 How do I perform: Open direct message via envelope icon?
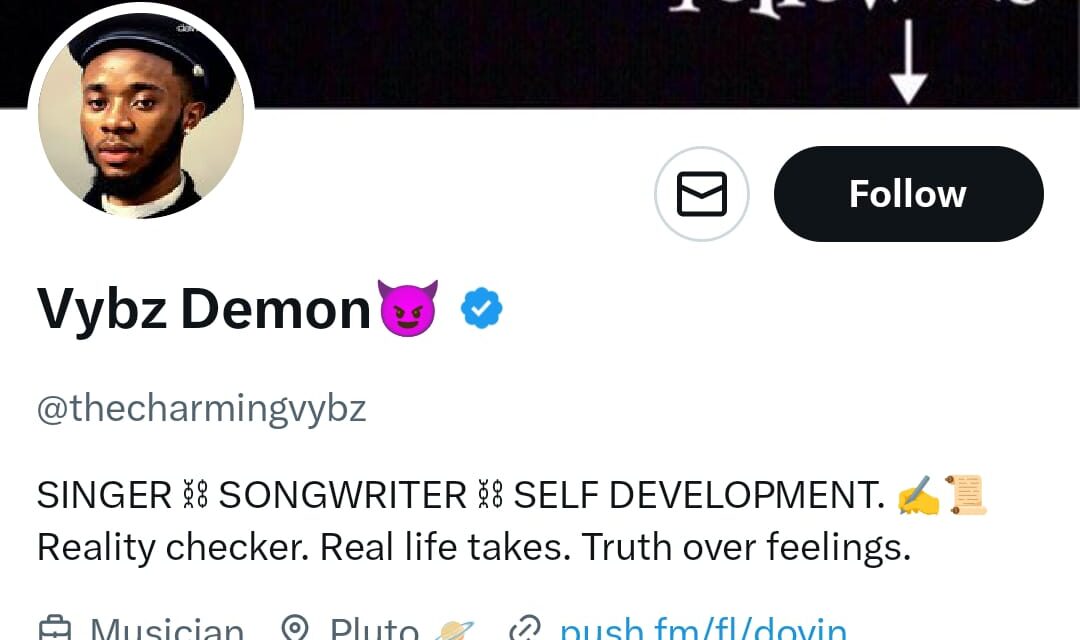pos(702,194)
